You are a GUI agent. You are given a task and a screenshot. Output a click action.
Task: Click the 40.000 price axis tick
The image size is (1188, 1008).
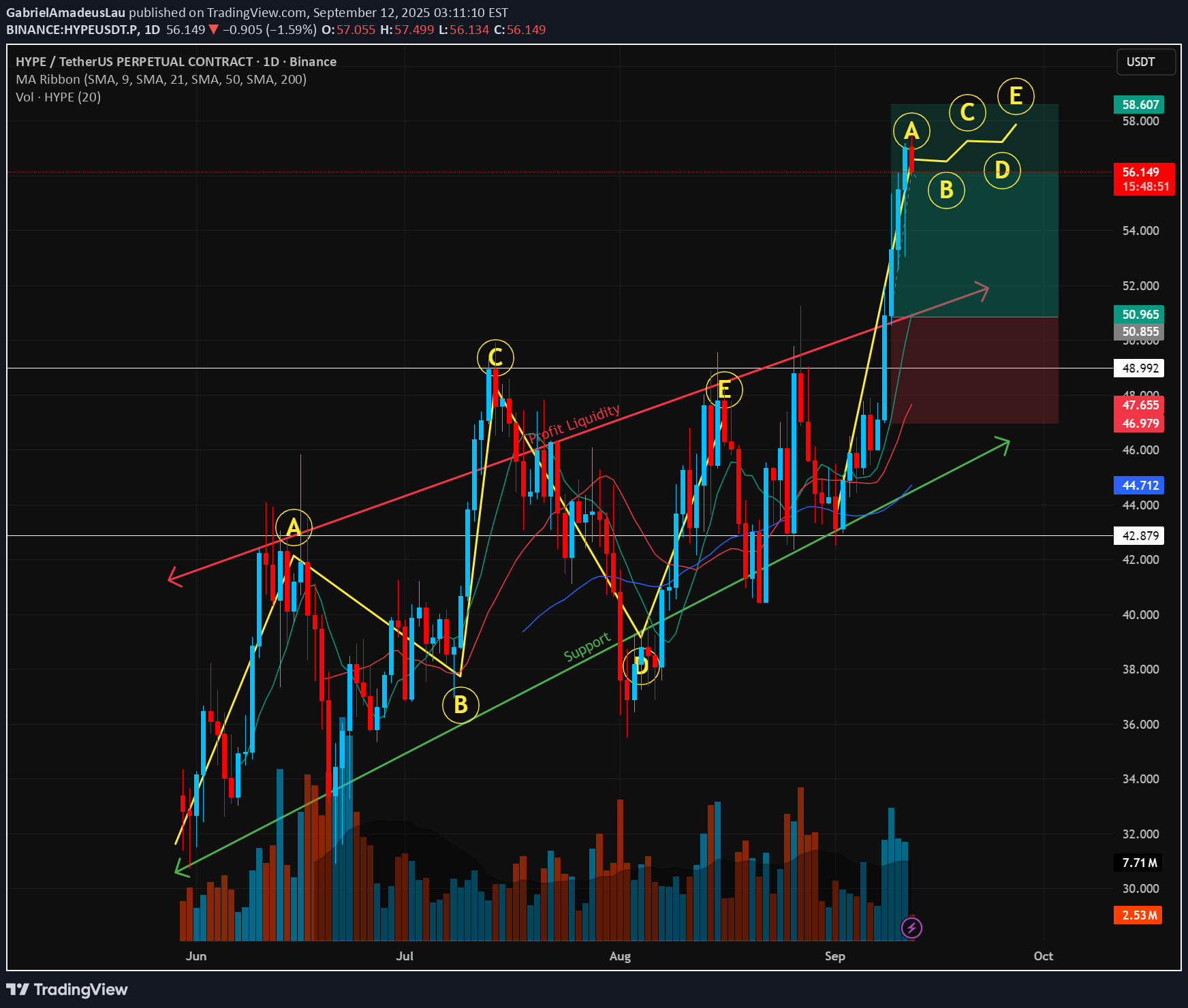pyautogui.click(x=1140, y=614)
